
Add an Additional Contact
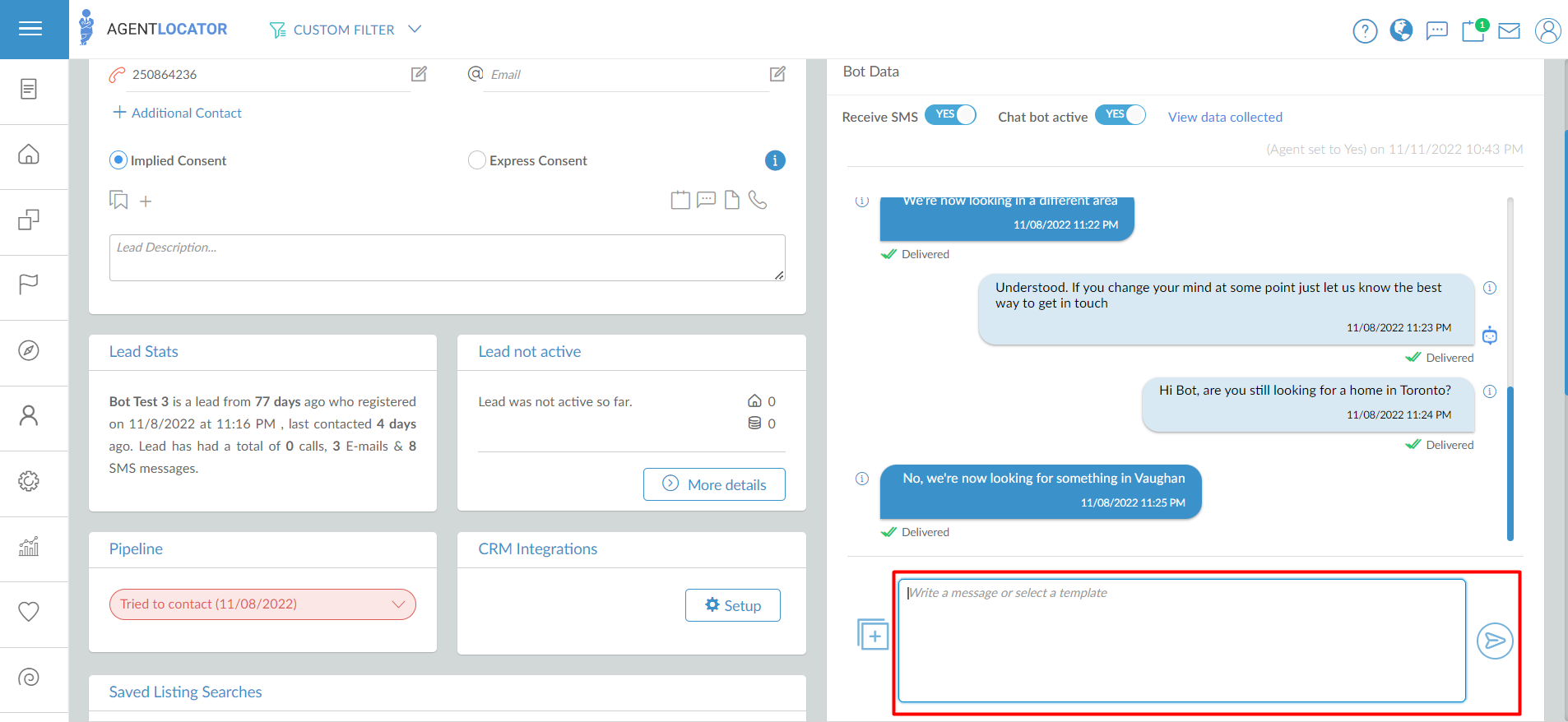coord(177,113)
